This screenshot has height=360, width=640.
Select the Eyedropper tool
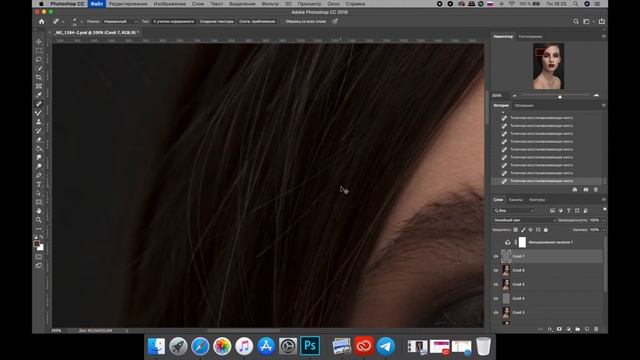click(x=39, y=95)
